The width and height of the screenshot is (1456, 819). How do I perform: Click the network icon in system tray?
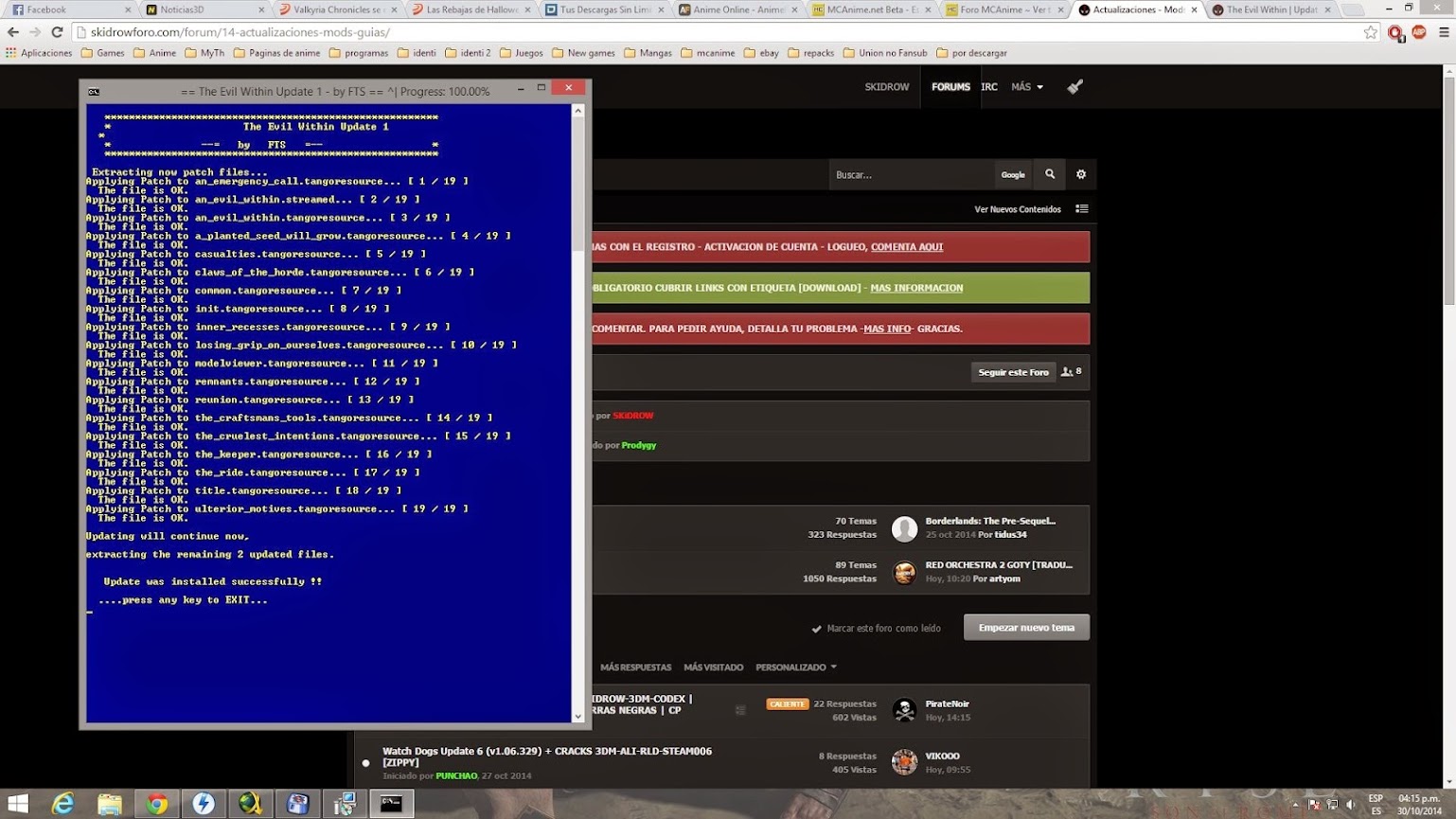(x=1333, y=805)
